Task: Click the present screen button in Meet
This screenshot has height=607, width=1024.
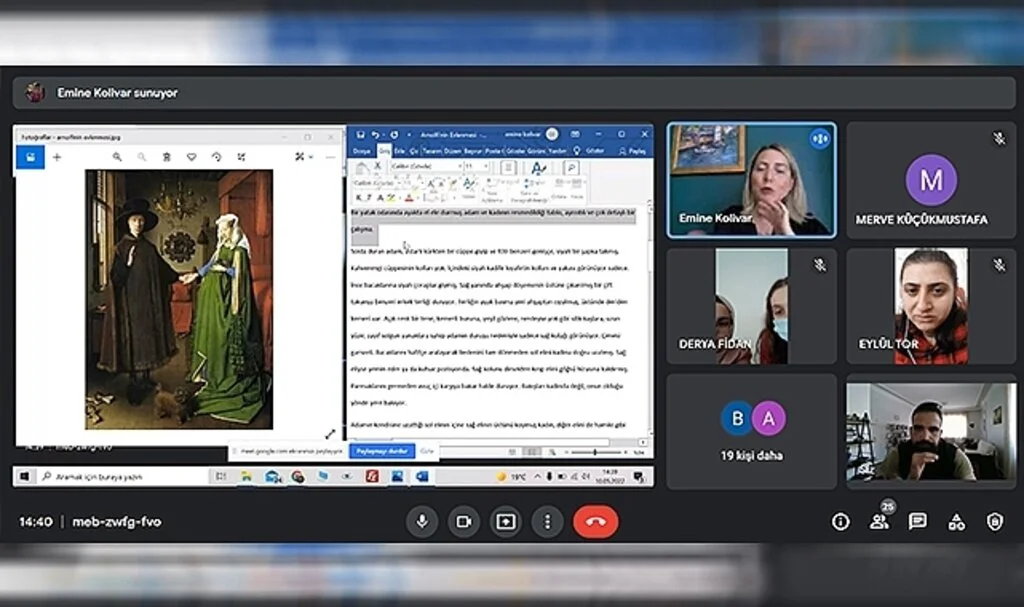Action: (x=505, y=521)
